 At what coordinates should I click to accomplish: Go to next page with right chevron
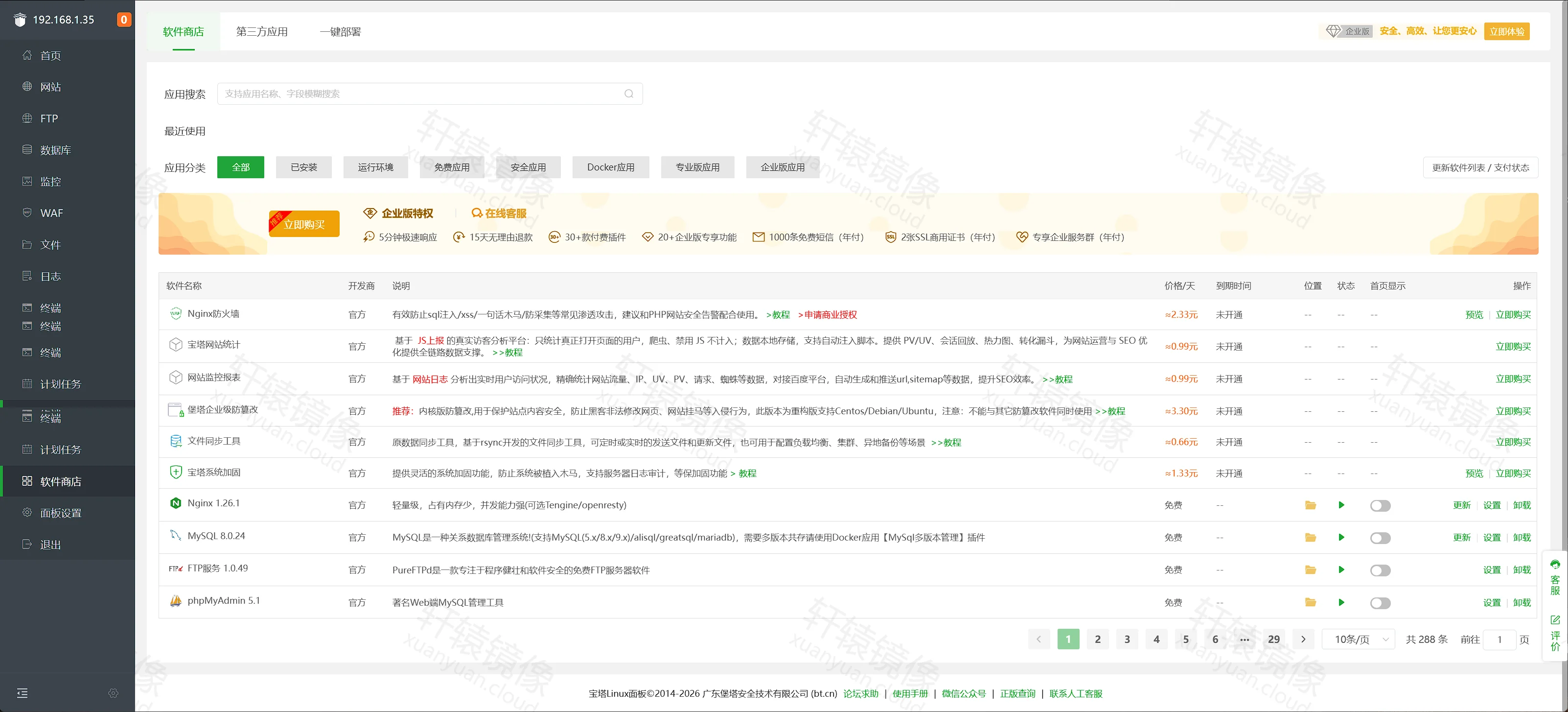tap(1303, 639)
